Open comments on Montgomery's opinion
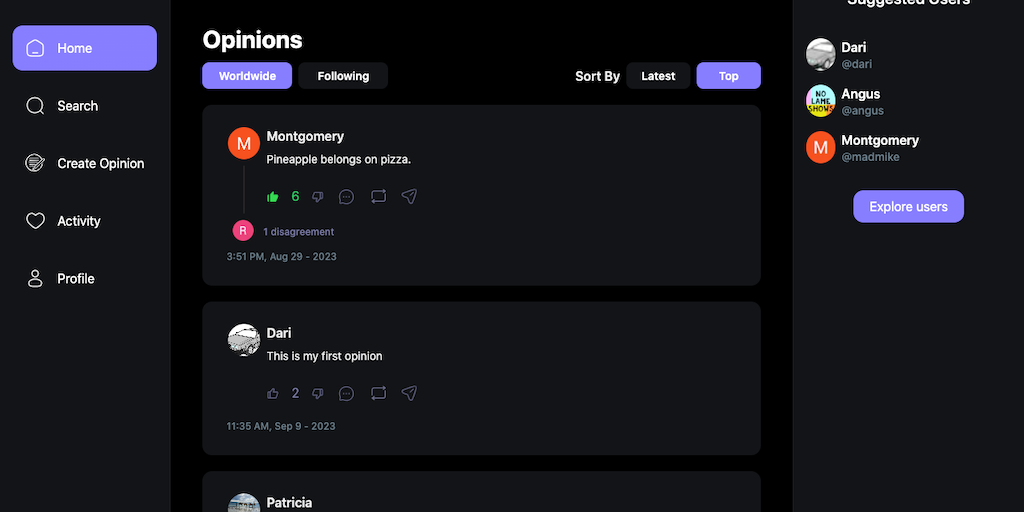Screen dimensions: 1024x512 (x=347, y=197)
